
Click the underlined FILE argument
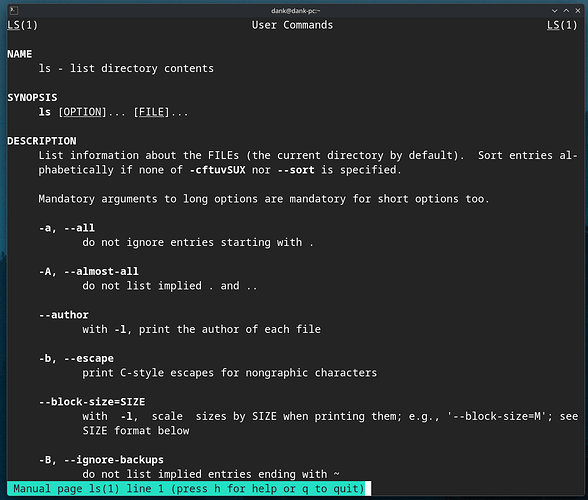[152, 112]
